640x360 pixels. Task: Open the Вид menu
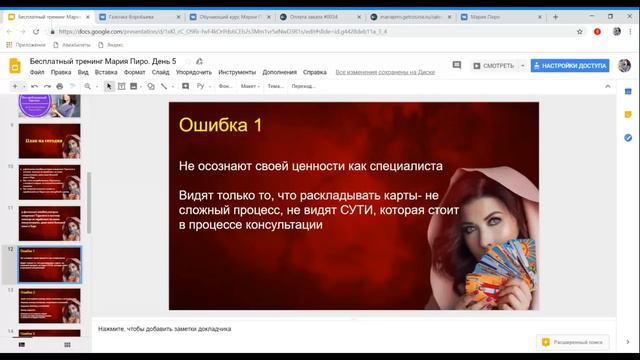point(83,72)
